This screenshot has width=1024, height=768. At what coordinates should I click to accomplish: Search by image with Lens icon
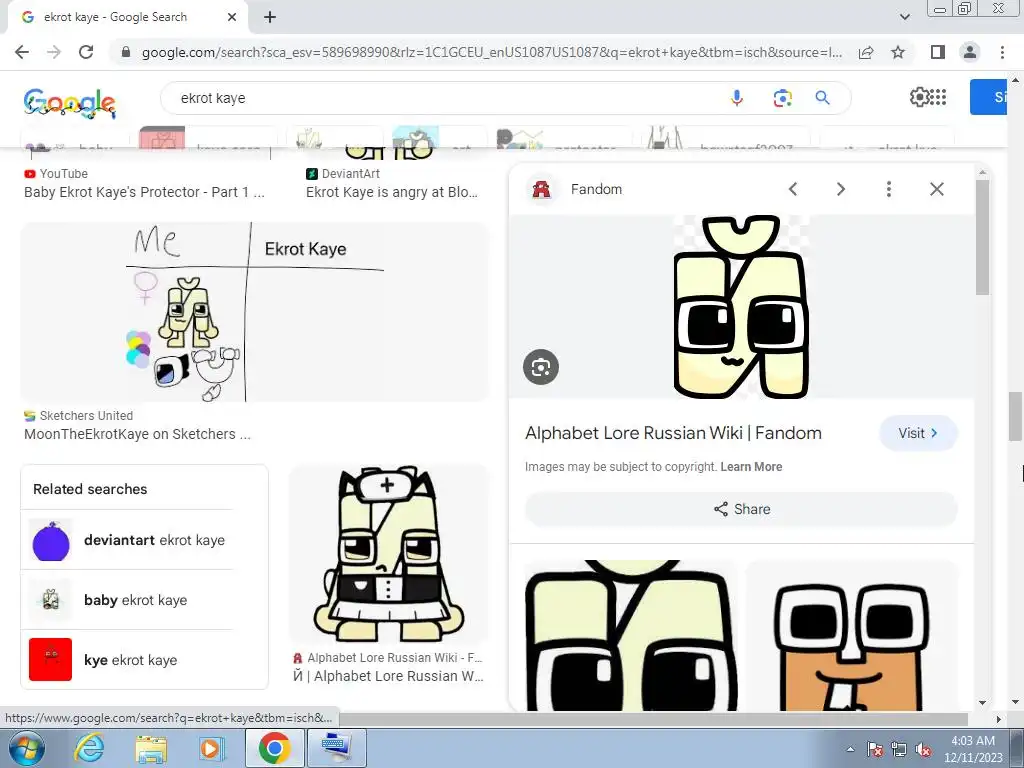pyautogui.click(x=782, y=98)
